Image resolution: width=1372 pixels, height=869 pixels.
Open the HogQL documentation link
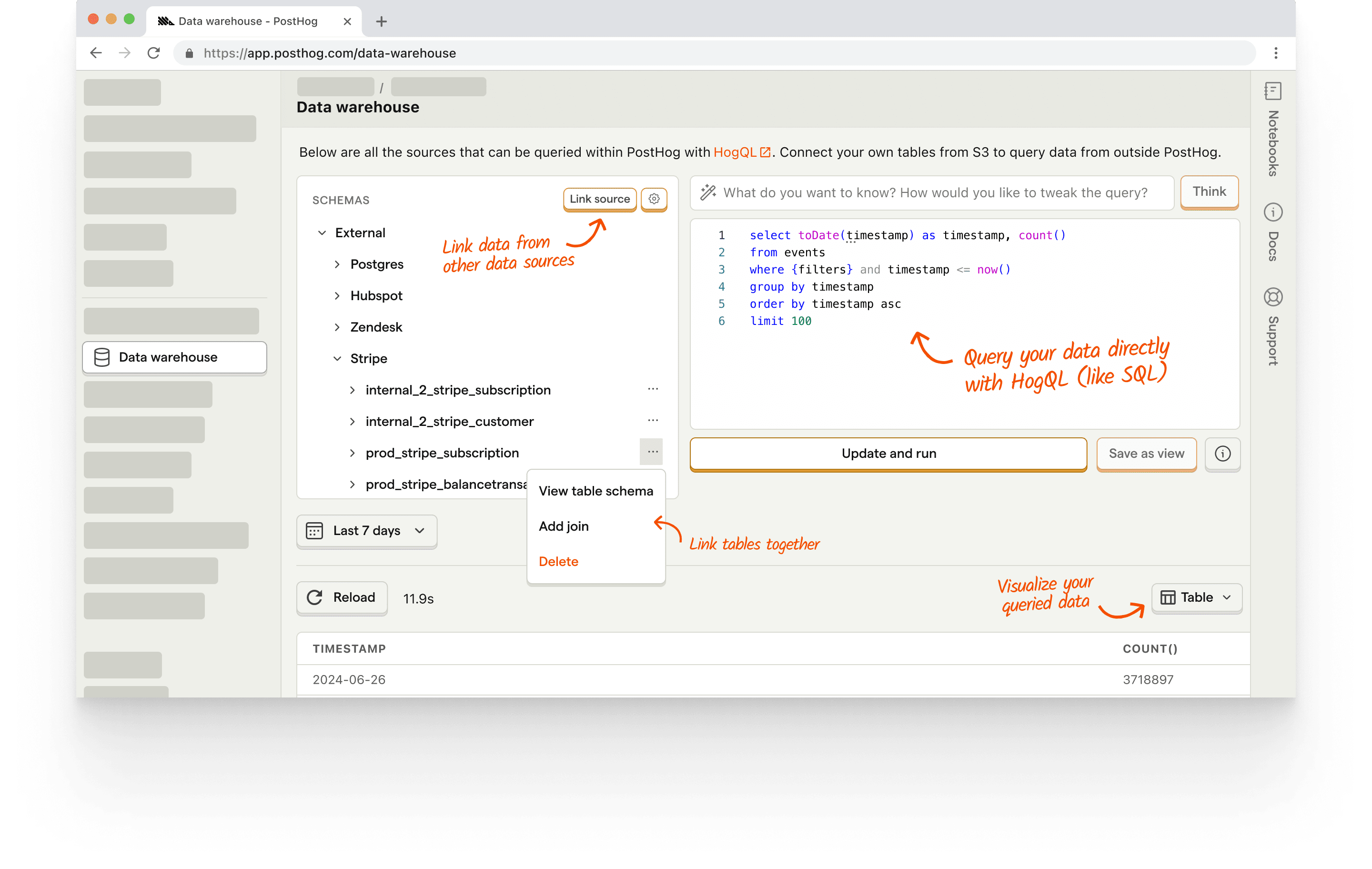coord(742,152)
